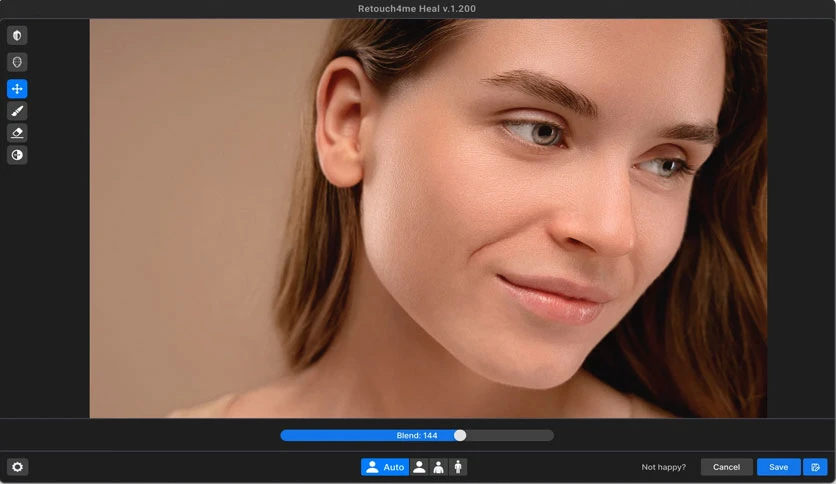Choose Auto scale mode

(x=385, y=467)
